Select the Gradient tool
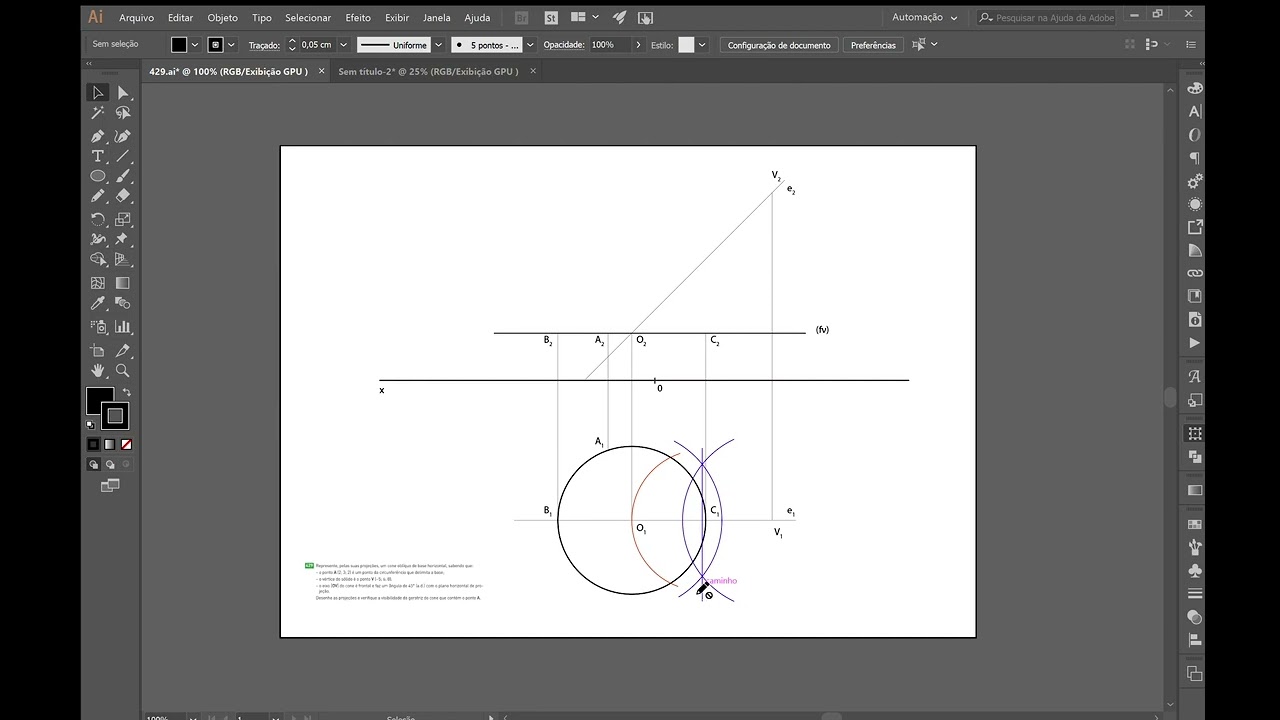Screen dimensions: 1280x720 (x=123, y=283)
